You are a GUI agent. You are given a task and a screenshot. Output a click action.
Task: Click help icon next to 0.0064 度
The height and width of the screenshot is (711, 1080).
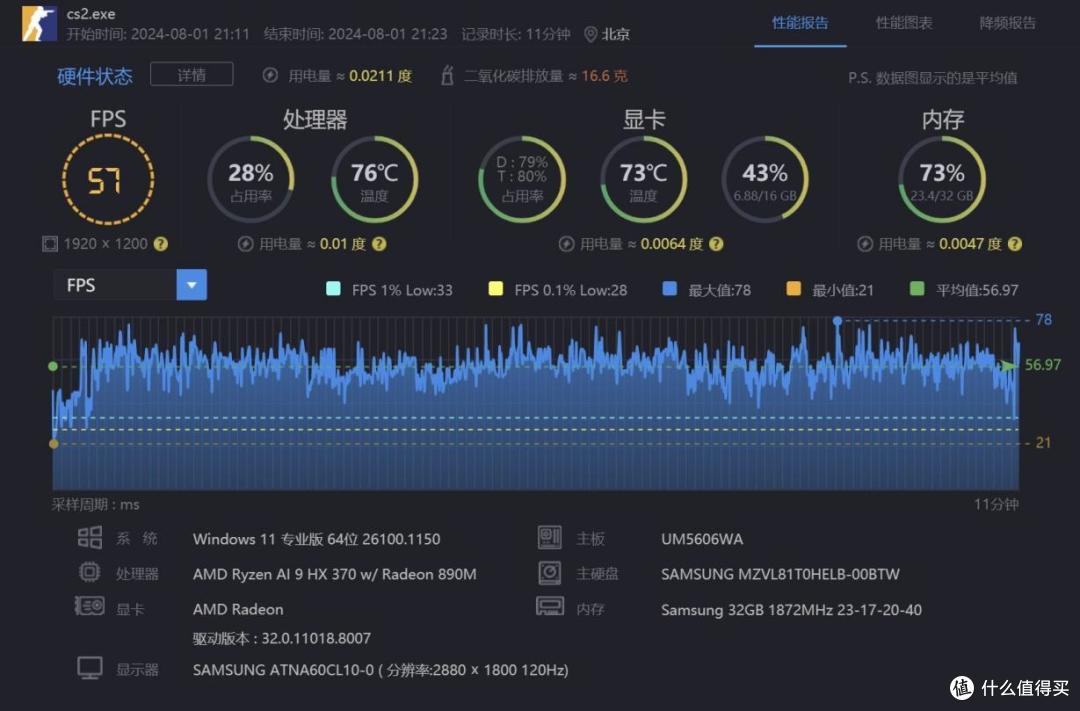[716, 244]
